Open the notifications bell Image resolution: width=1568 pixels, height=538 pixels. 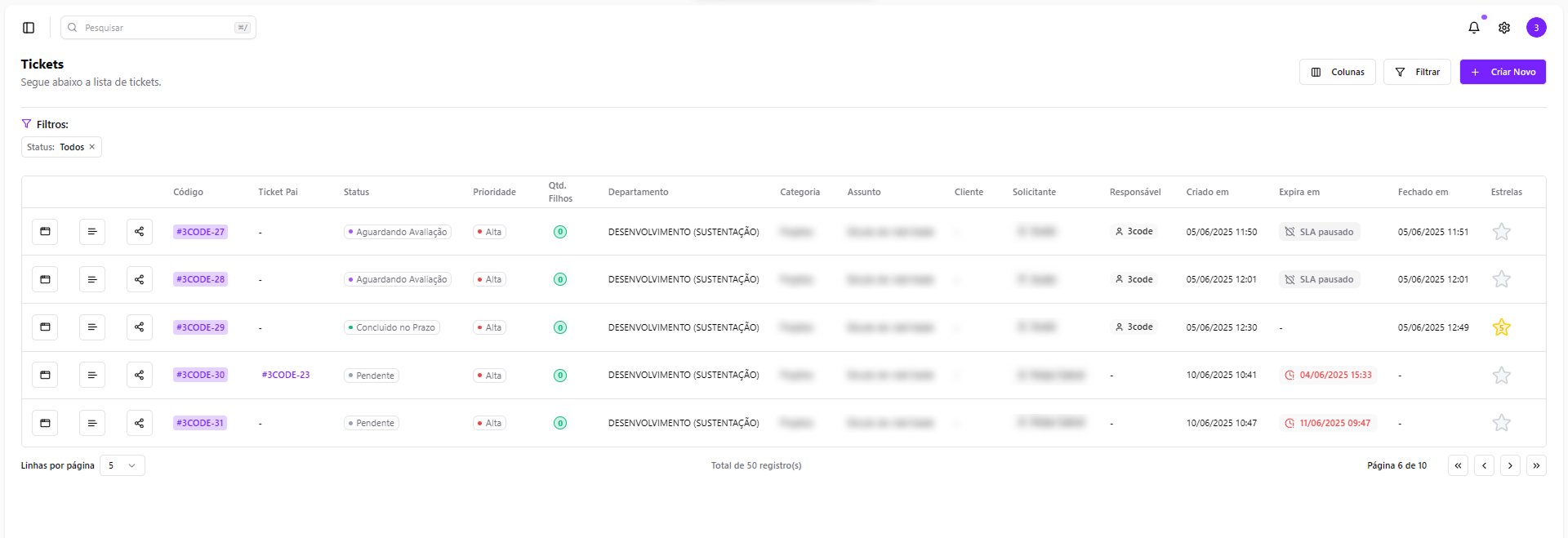pyautogui.click(x=1474, y=28)
